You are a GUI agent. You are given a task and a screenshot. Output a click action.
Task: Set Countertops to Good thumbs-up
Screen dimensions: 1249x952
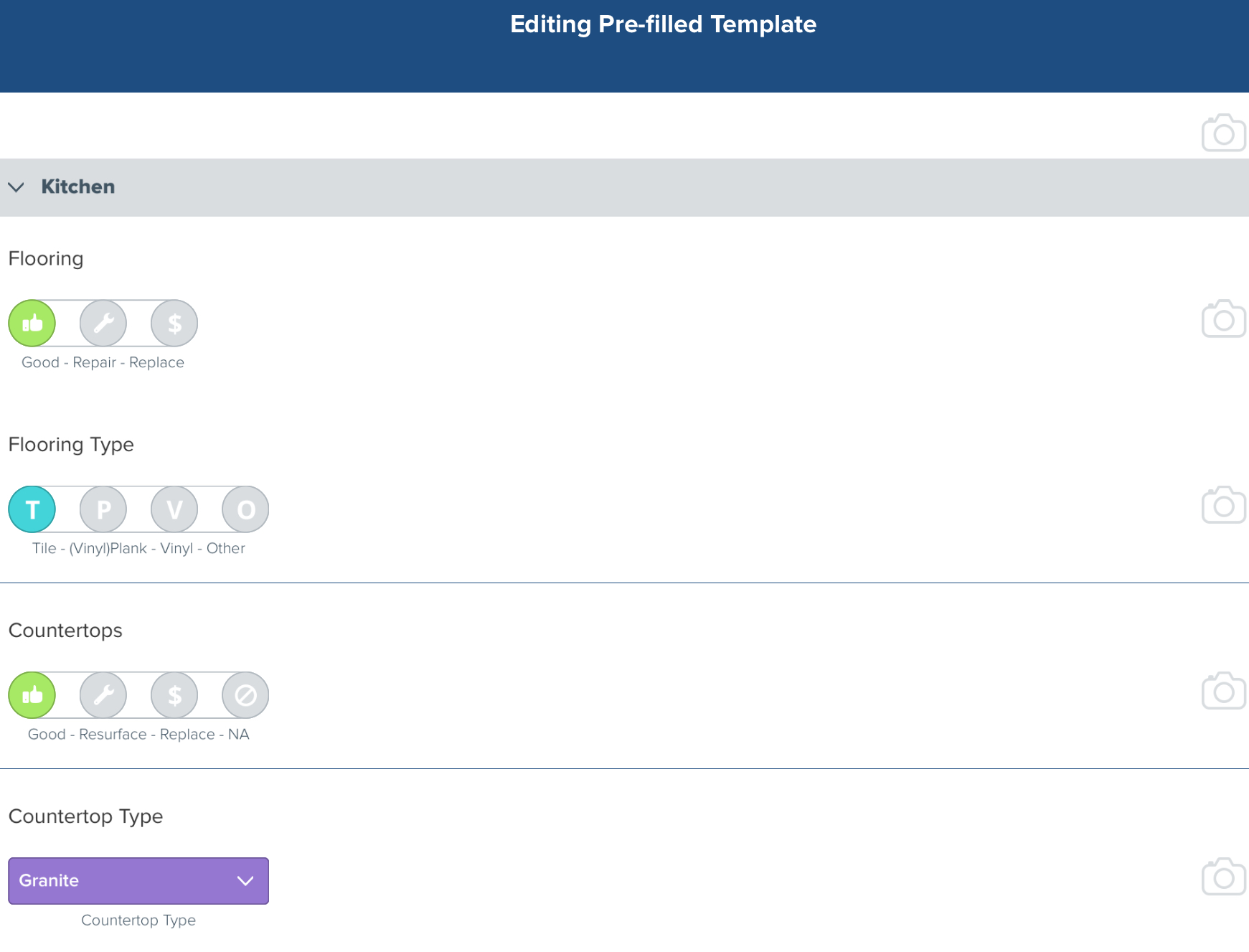point(32,695)
